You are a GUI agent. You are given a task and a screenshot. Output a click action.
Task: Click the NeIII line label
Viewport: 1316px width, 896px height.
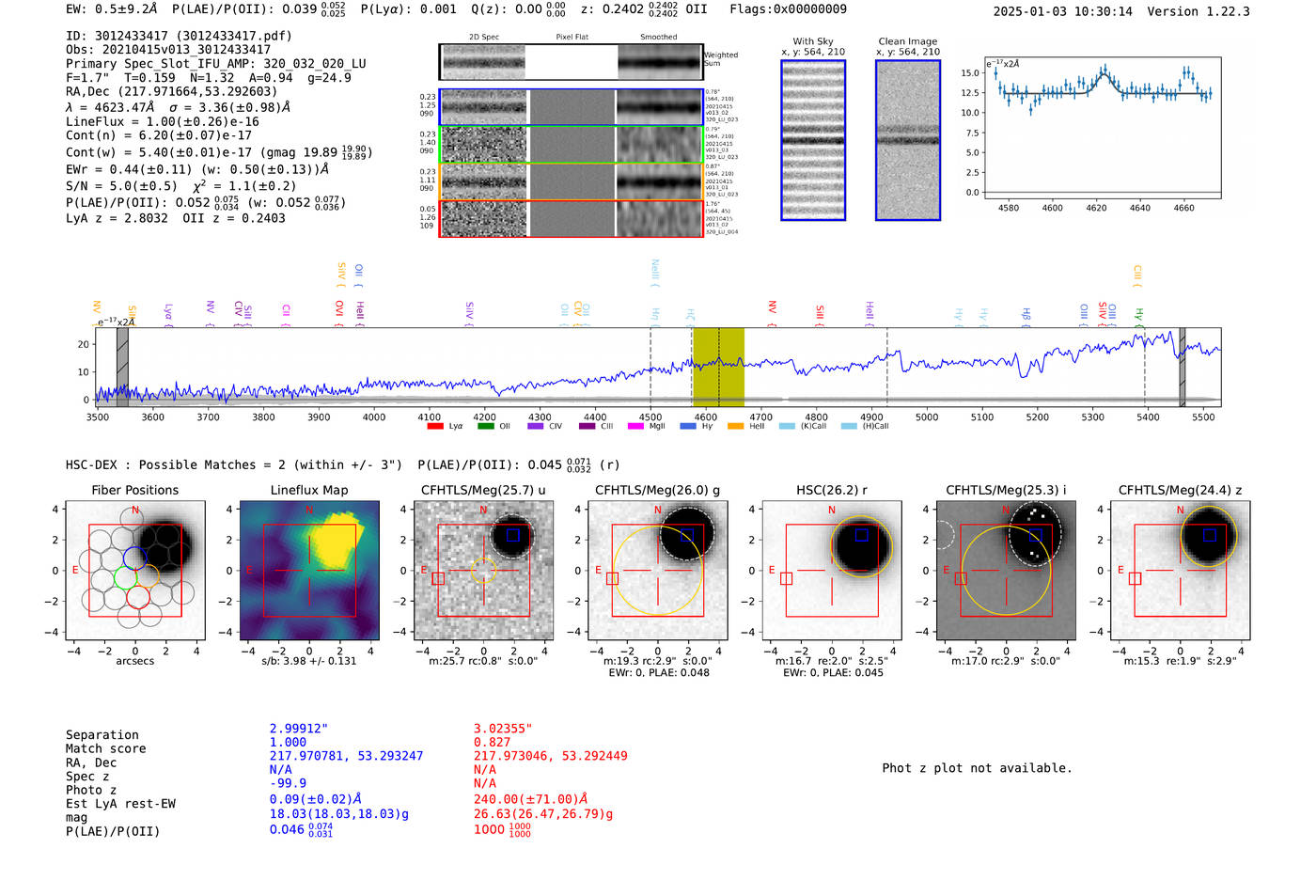pyautogui.click(x=655, y=273)
